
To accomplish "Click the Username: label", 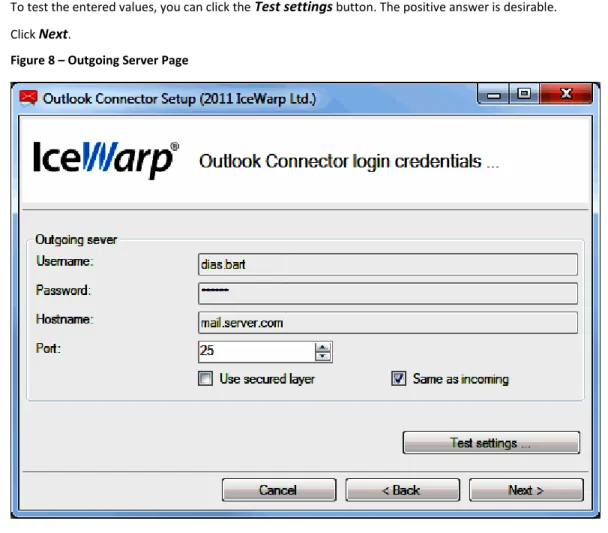I will [x=65, y=261].
